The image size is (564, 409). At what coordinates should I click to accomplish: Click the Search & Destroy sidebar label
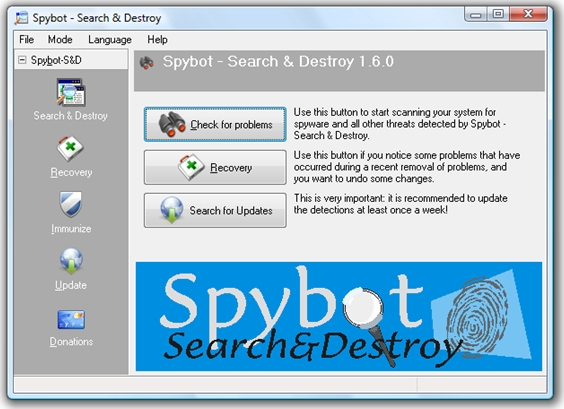point(70,116)
